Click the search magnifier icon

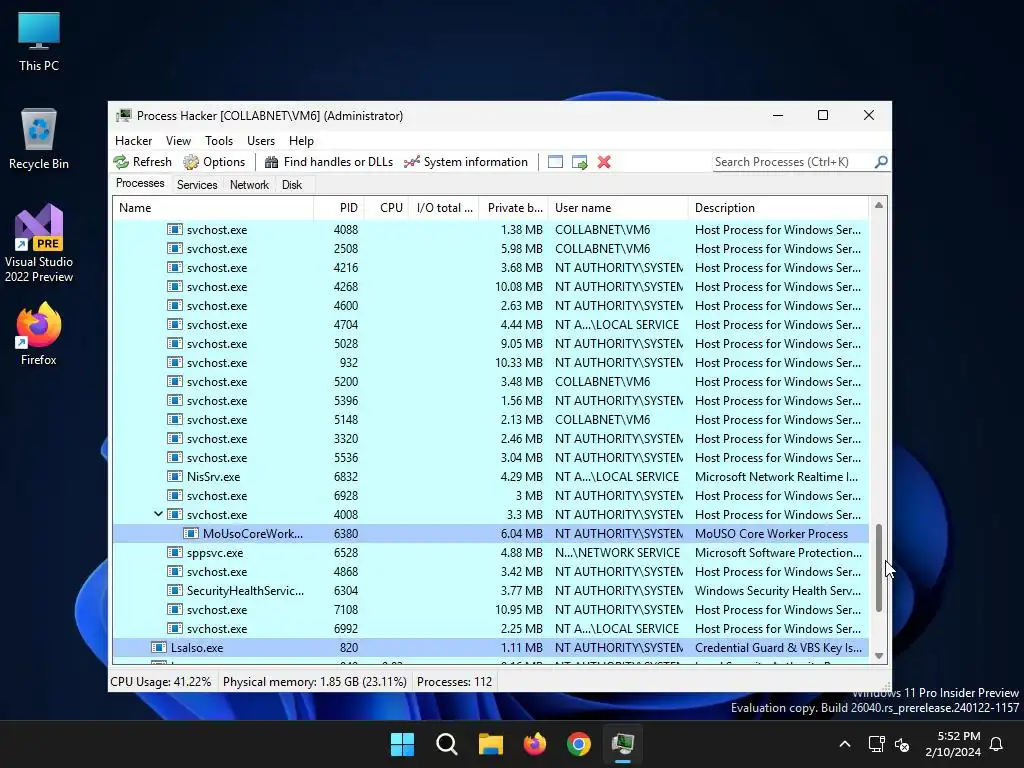pyautogui.click(x=881, y=162)
